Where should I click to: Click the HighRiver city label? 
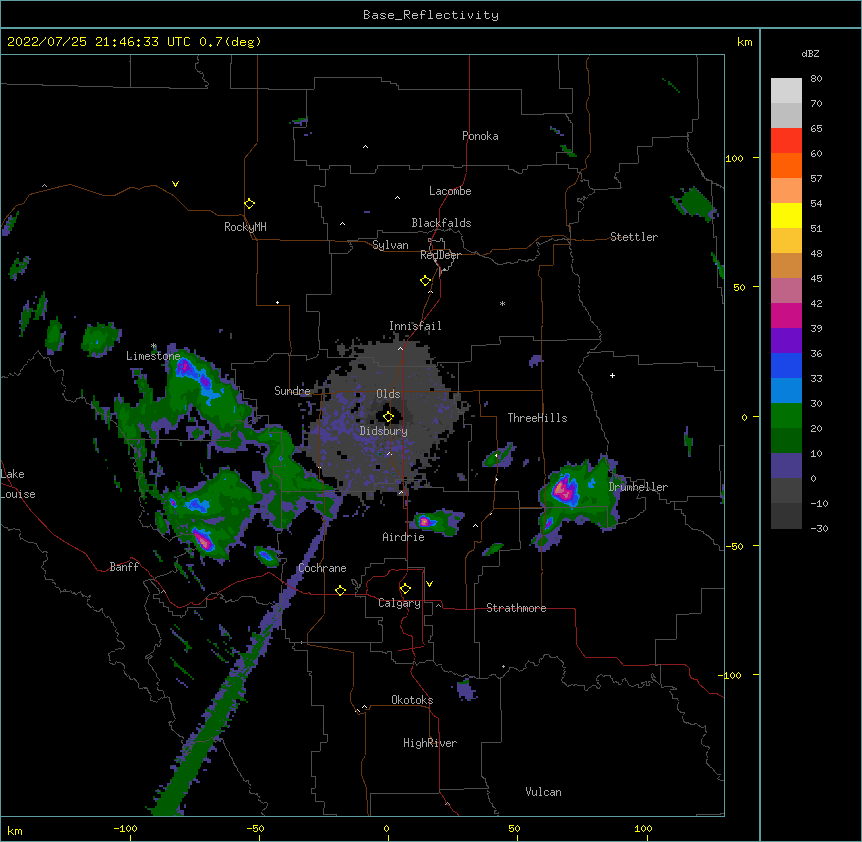point(430,743)
